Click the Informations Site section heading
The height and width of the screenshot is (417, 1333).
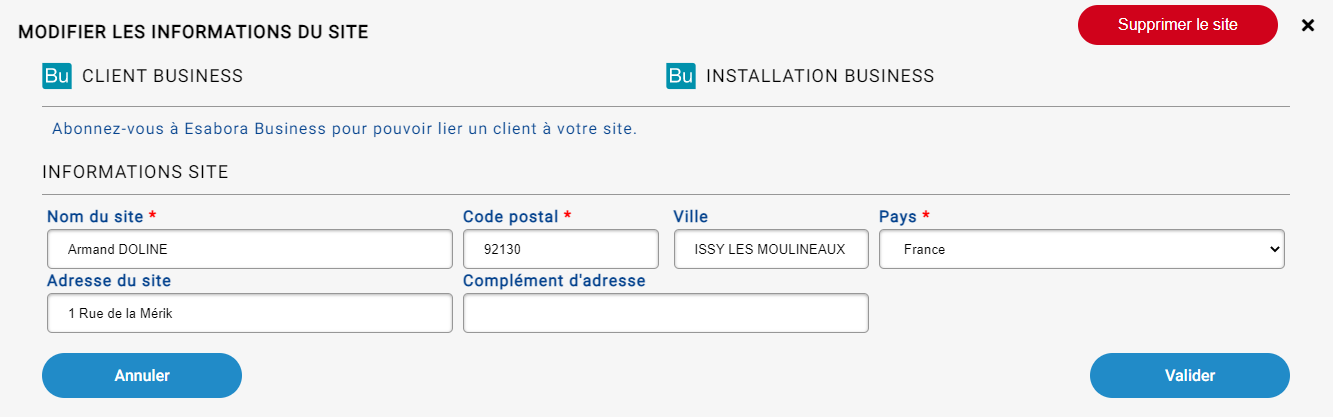click(135, 173)
